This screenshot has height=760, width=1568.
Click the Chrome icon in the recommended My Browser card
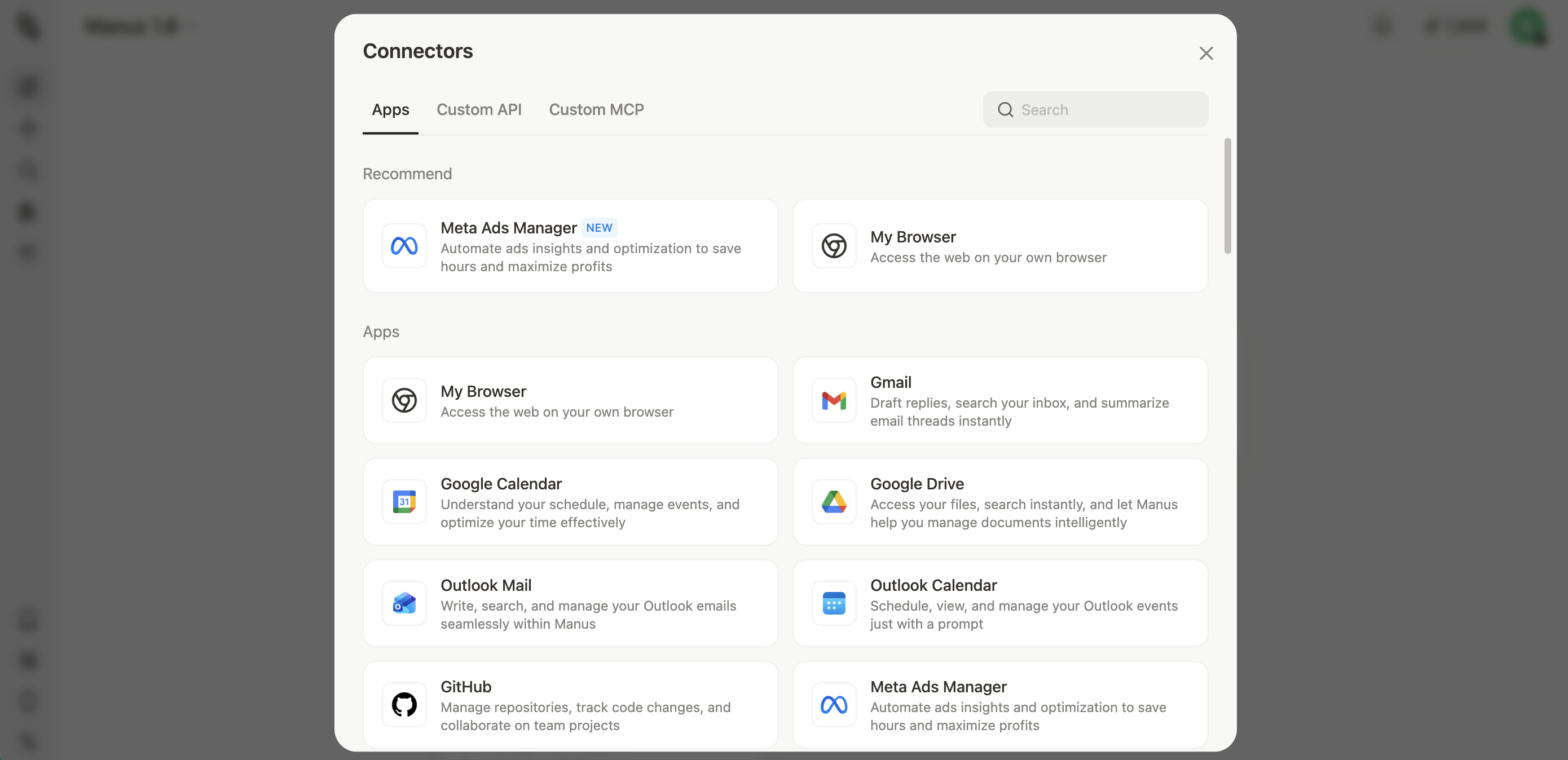tap(833, 246)
